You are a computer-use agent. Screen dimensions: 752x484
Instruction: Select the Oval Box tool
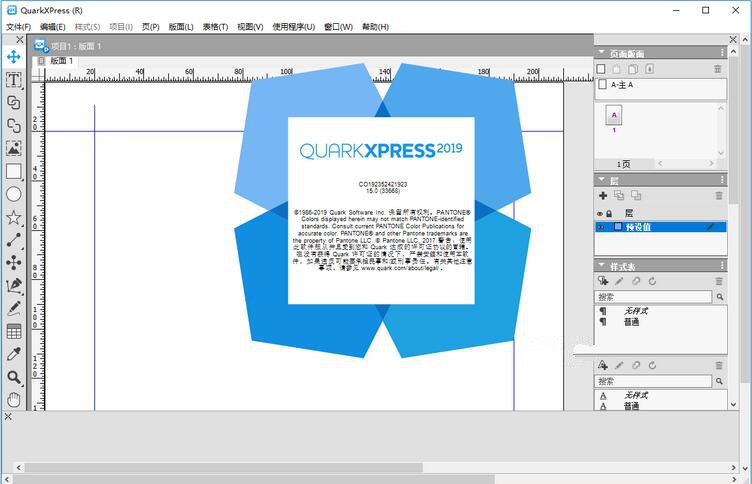click(x=13, y=194)
